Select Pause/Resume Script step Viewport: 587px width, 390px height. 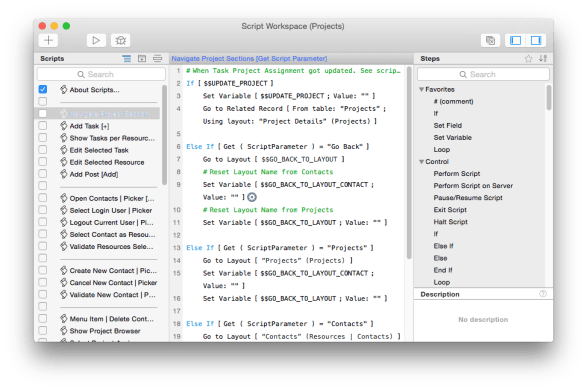pos(468,198)
